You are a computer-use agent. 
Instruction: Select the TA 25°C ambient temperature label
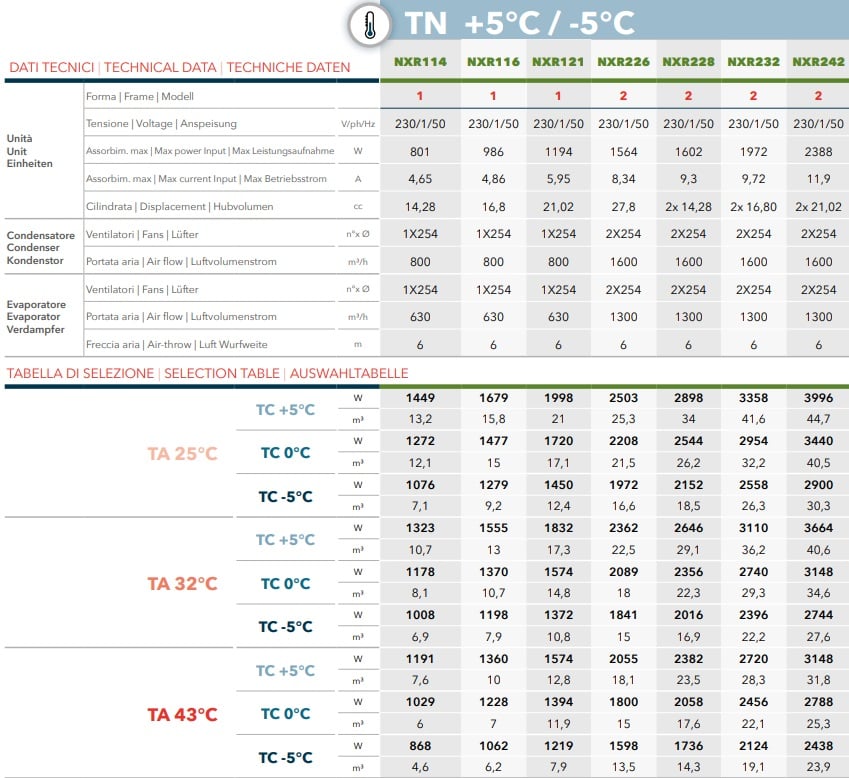(x=182, y=453)
